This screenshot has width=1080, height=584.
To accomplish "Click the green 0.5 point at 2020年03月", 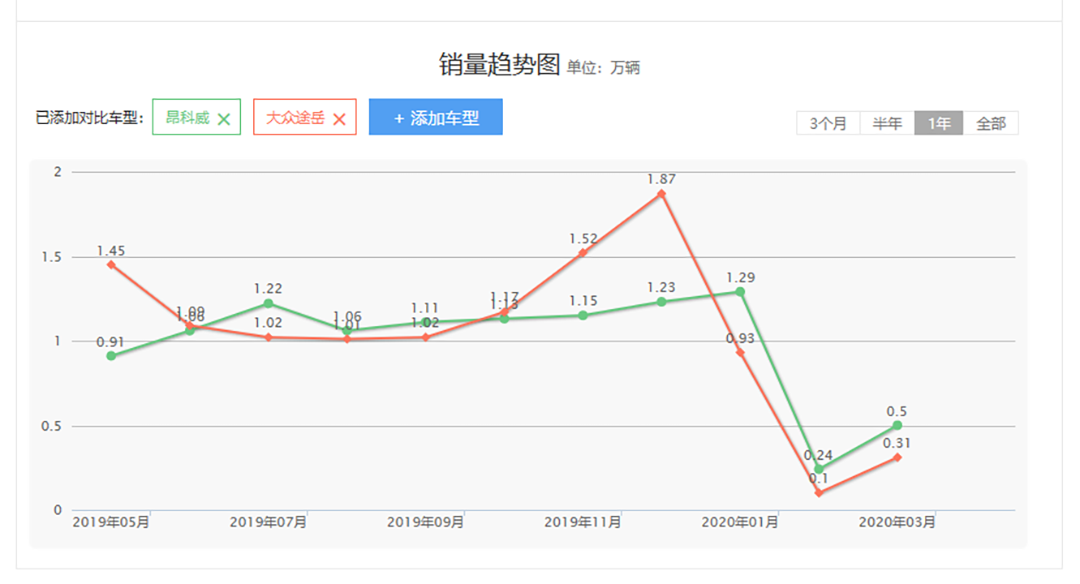I will (x=897, y=425).
